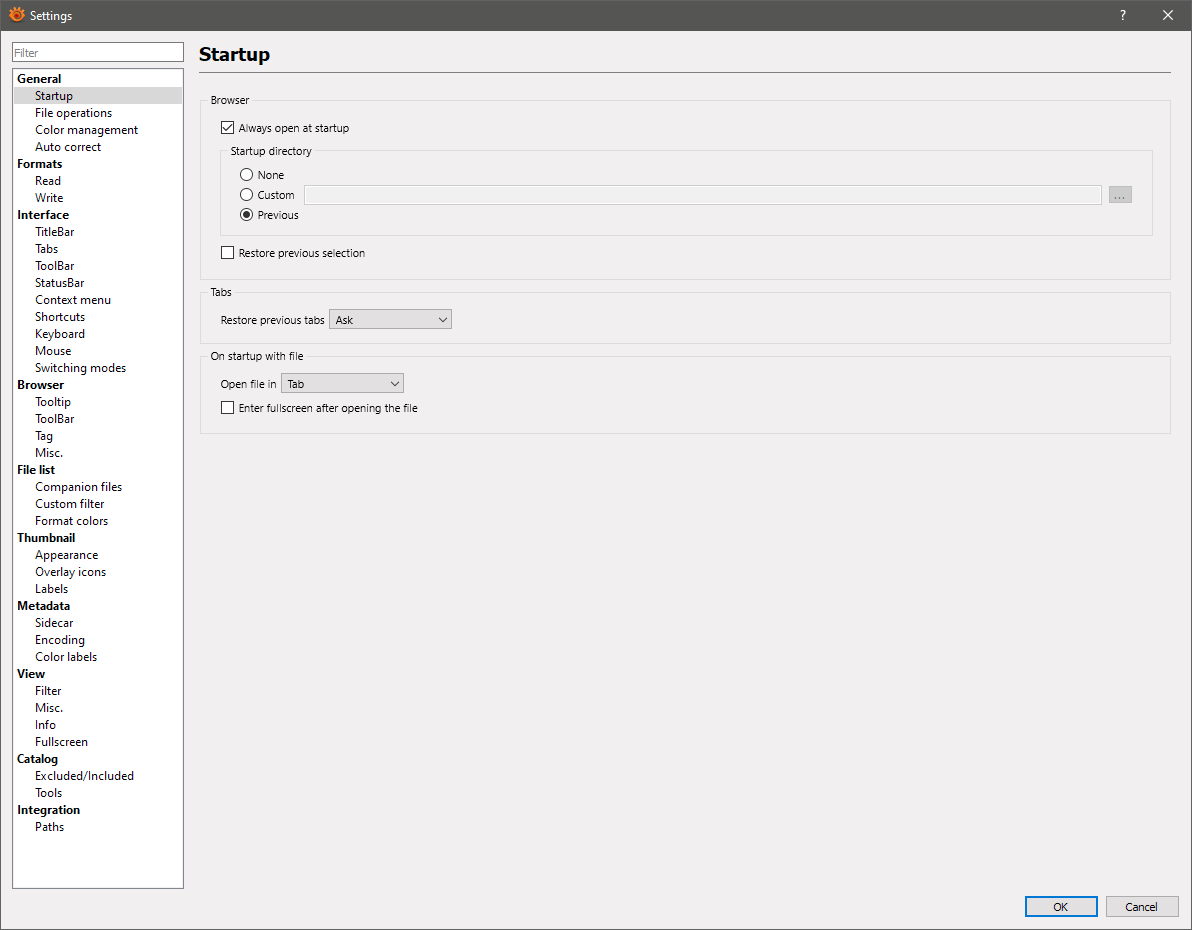Screen dimensions: 1192x930
Task: Open Context menu settings
Action: pos(73,300)
